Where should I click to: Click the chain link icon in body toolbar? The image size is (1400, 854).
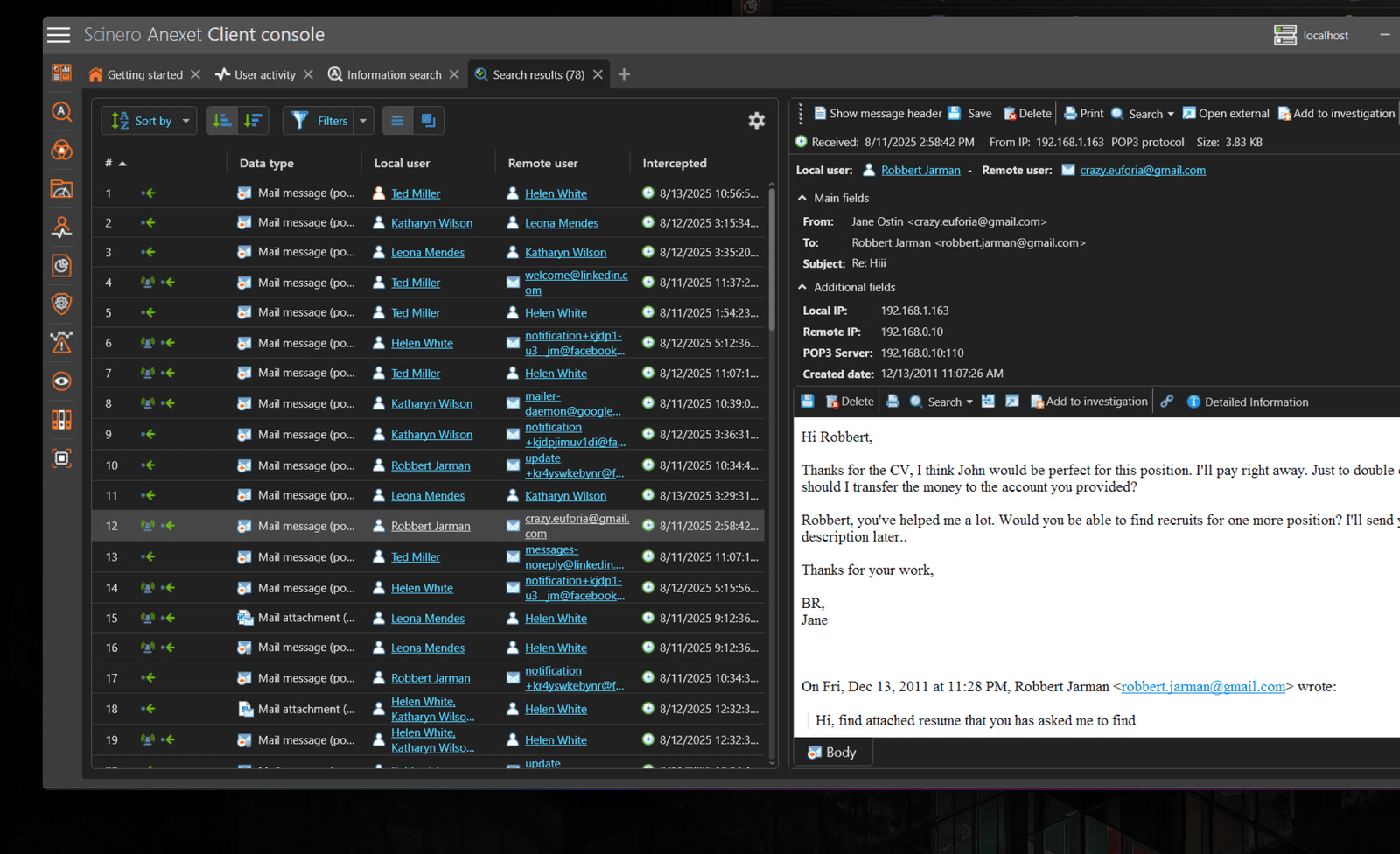click(1166, 402)
